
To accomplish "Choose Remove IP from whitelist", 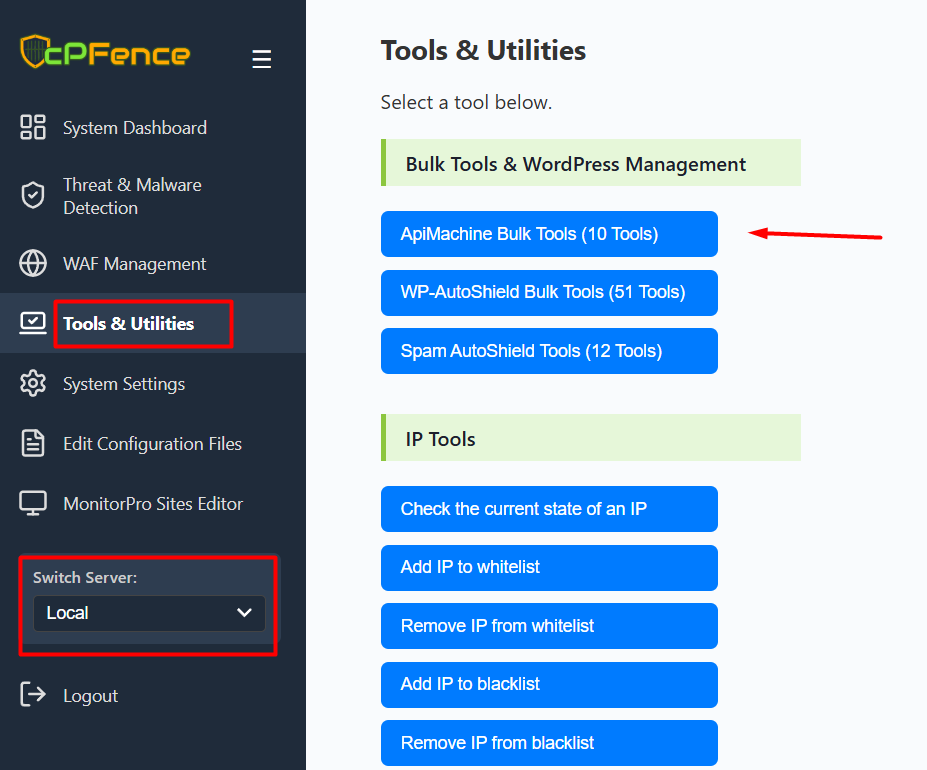I will pos(549,626).
